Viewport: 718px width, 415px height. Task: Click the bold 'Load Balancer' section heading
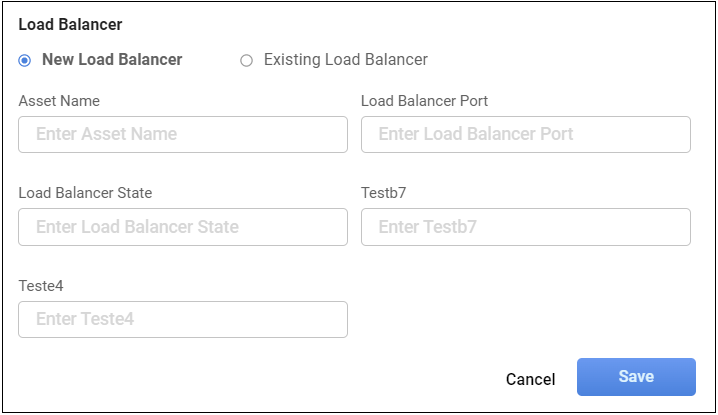70,24
